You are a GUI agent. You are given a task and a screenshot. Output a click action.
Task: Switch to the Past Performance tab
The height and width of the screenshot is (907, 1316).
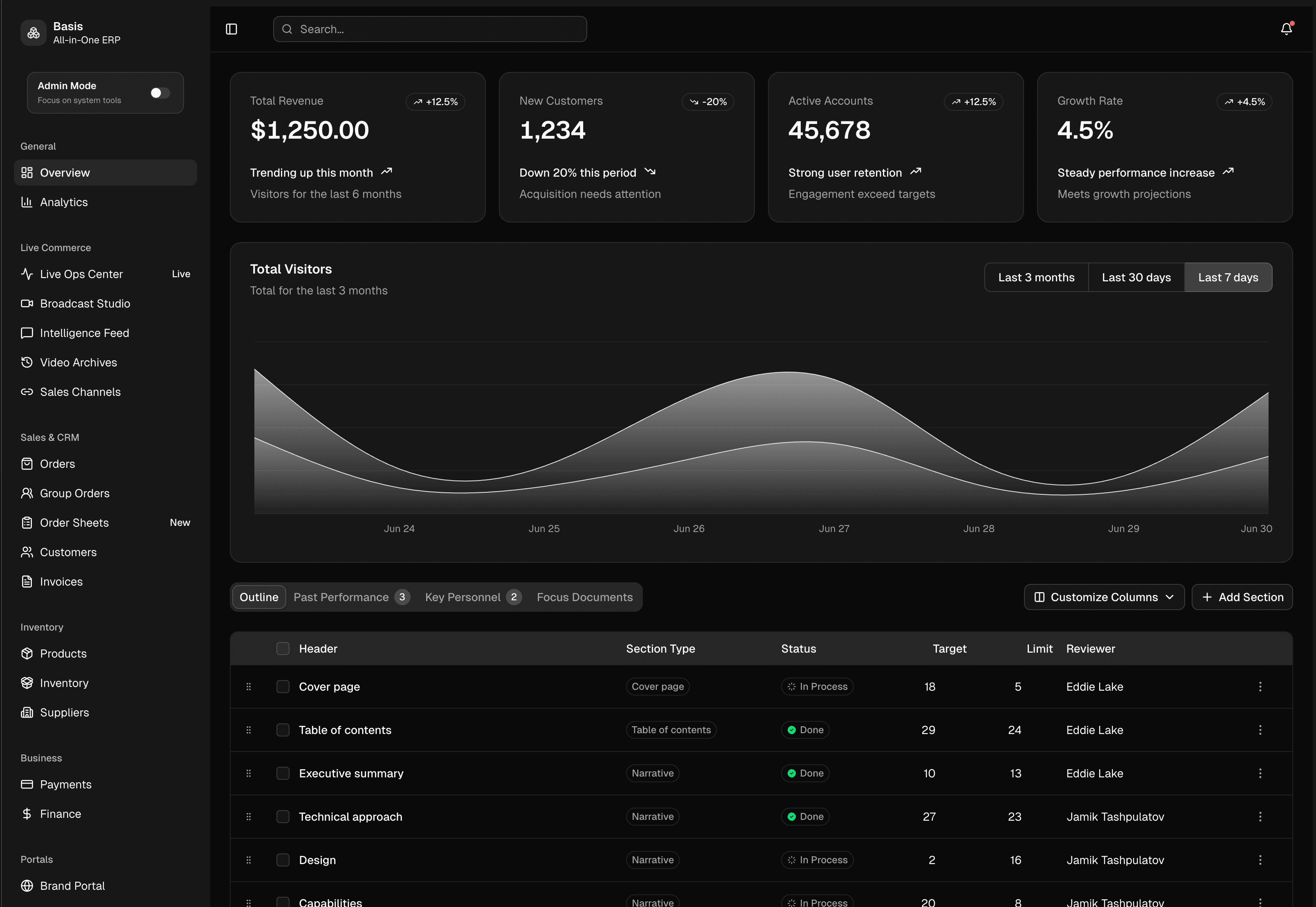[x=352, y=597]
